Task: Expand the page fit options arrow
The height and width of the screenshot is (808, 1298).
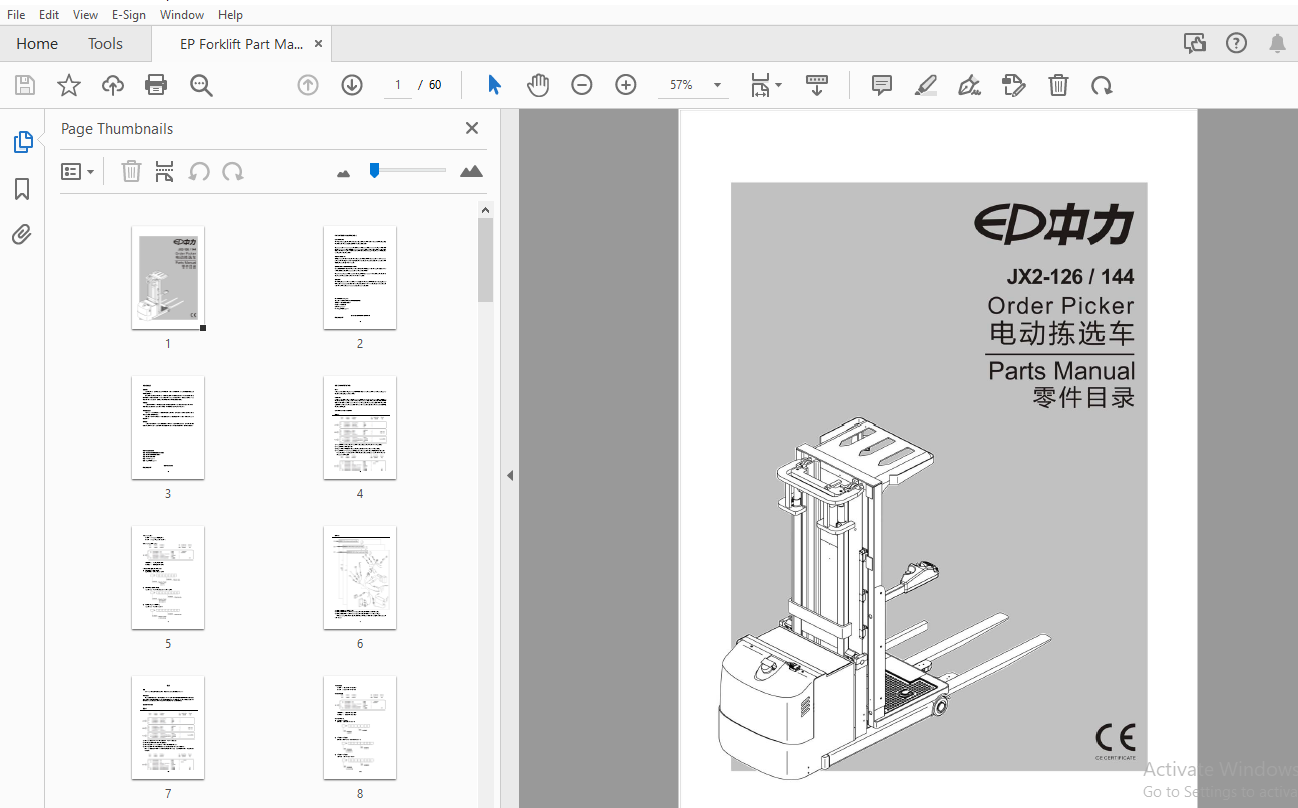Action: point(779,86)
